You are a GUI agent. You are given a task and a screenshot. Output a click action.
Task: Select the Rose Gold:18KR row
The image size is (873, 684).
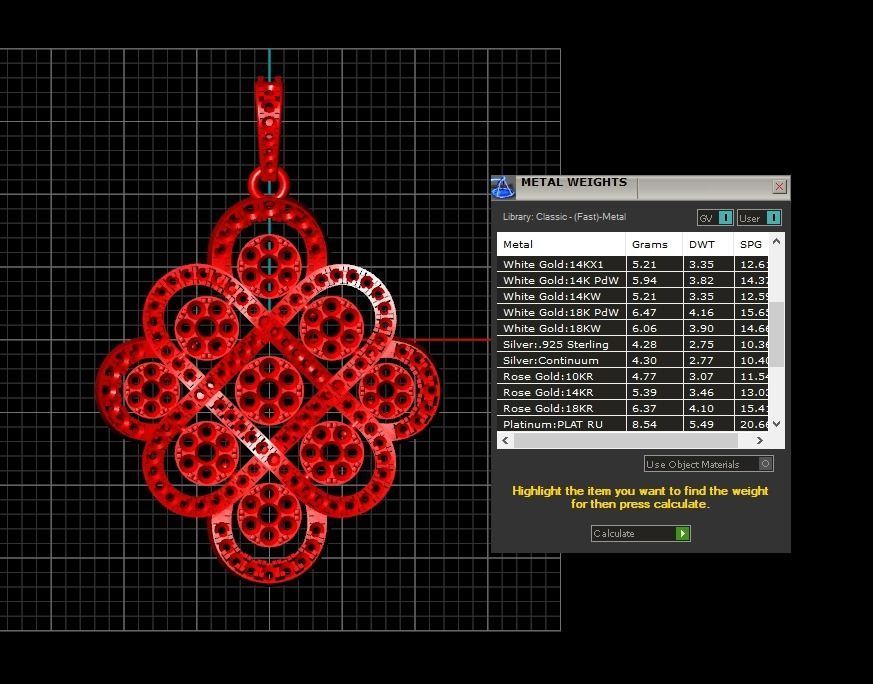[633, 409]
